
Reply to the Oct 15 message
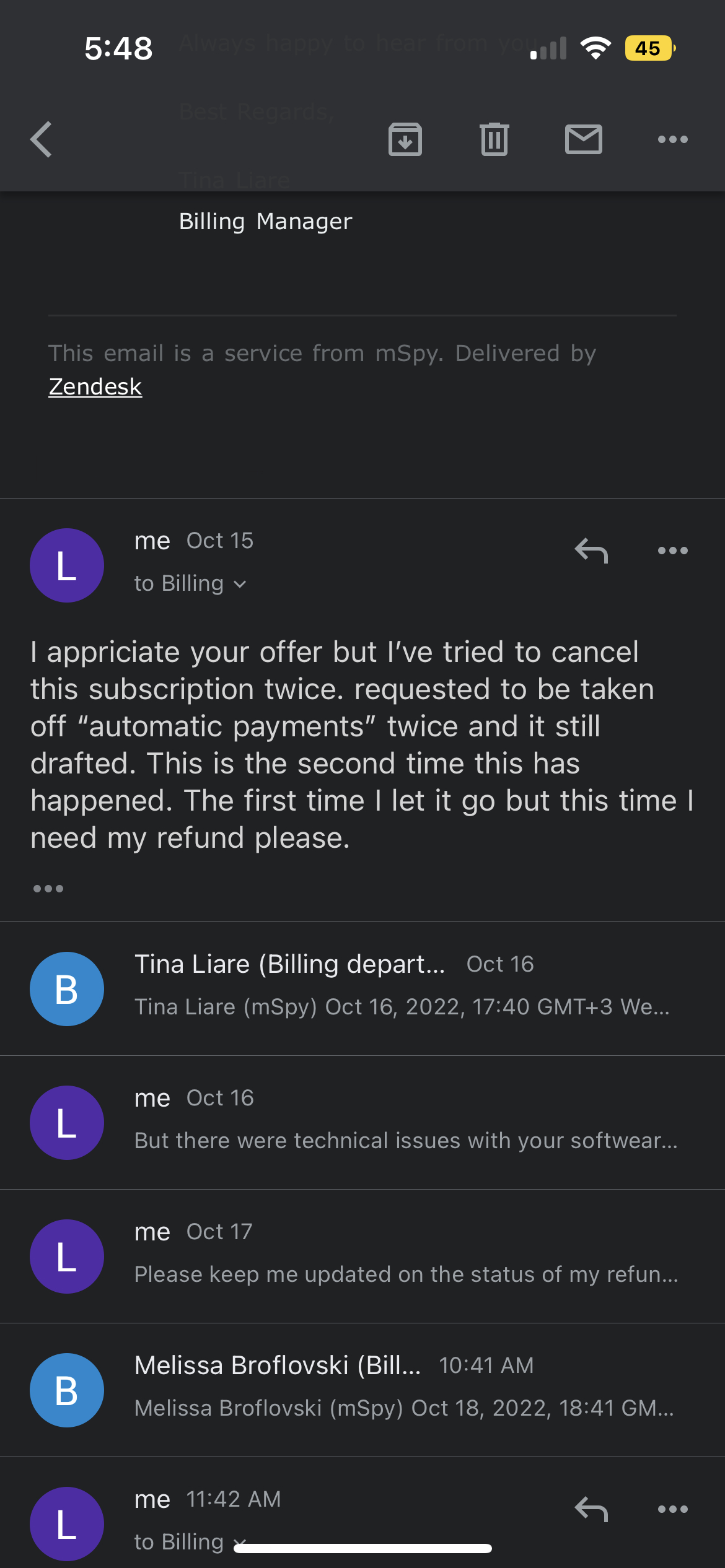(591, 551)
